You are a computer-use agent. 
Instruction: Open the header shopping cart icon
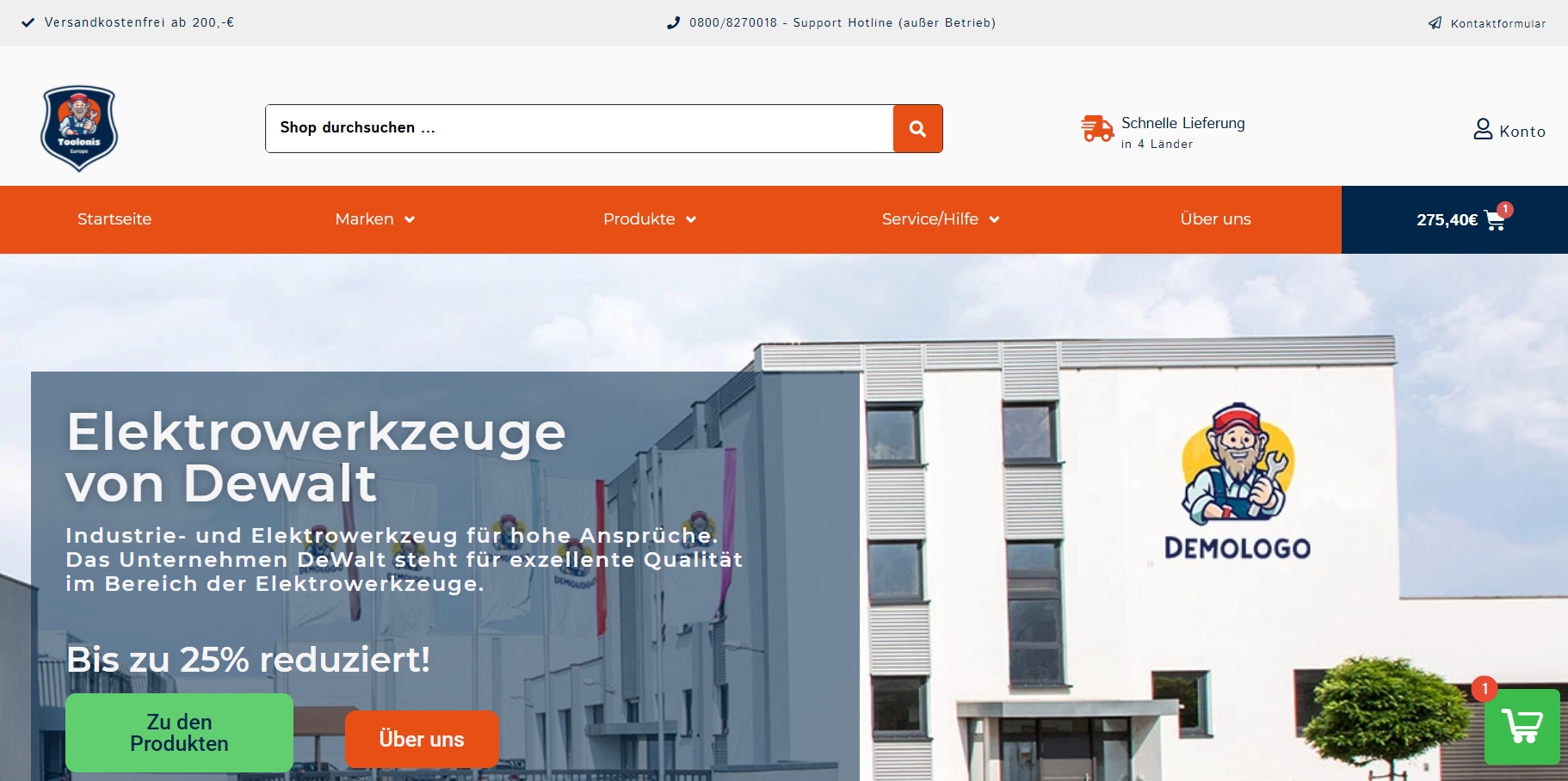point(1496,221)
